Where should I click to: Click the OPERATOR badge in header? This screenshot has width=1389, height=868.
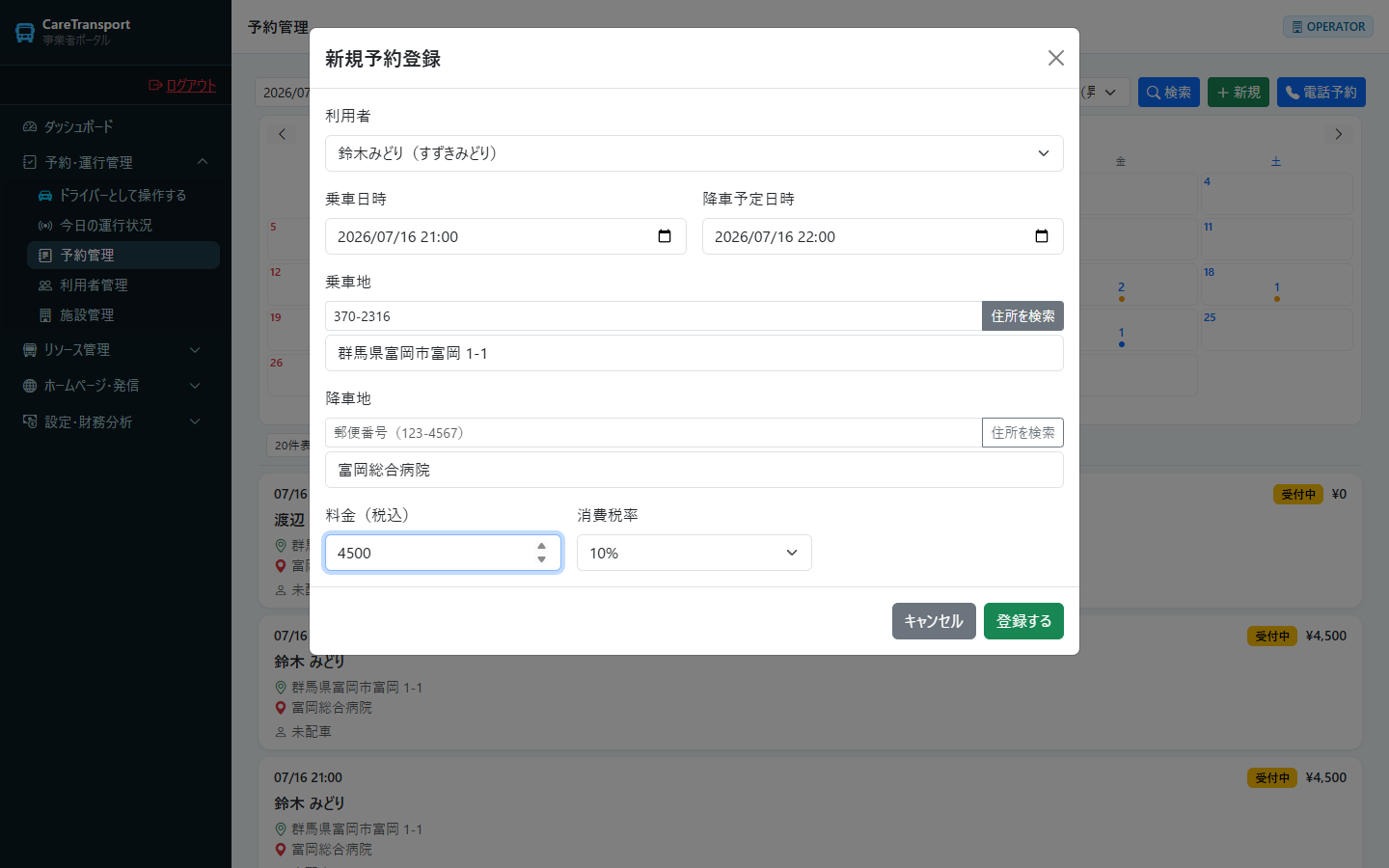tap(1328, 27)
